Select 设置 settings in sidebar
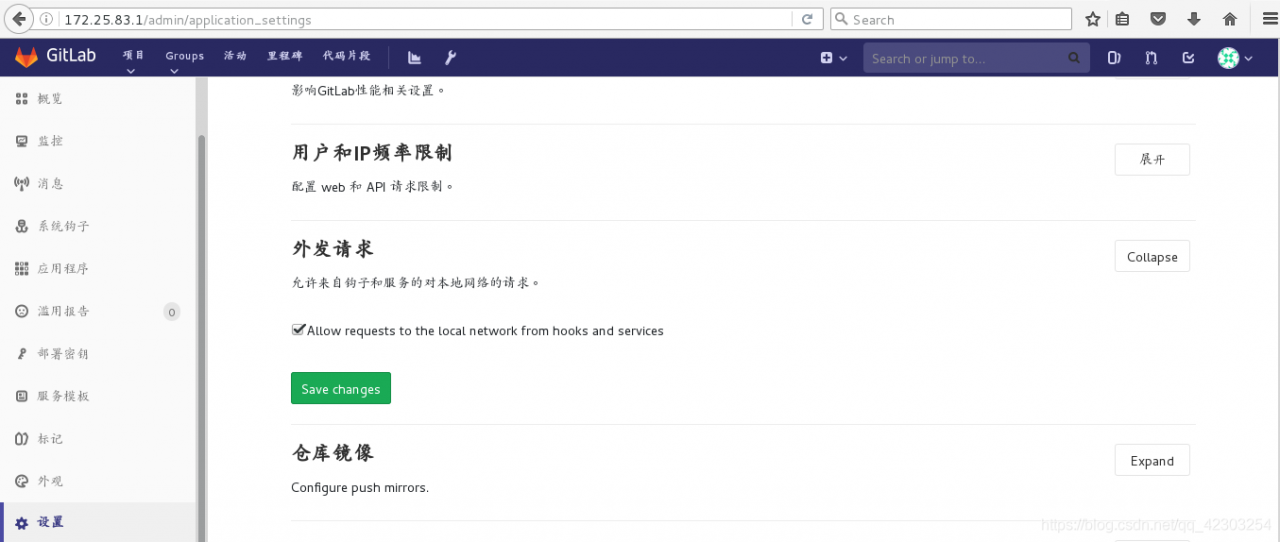Image resolution: width=1280 pixels, height=542 pixels. pos(98,522)
